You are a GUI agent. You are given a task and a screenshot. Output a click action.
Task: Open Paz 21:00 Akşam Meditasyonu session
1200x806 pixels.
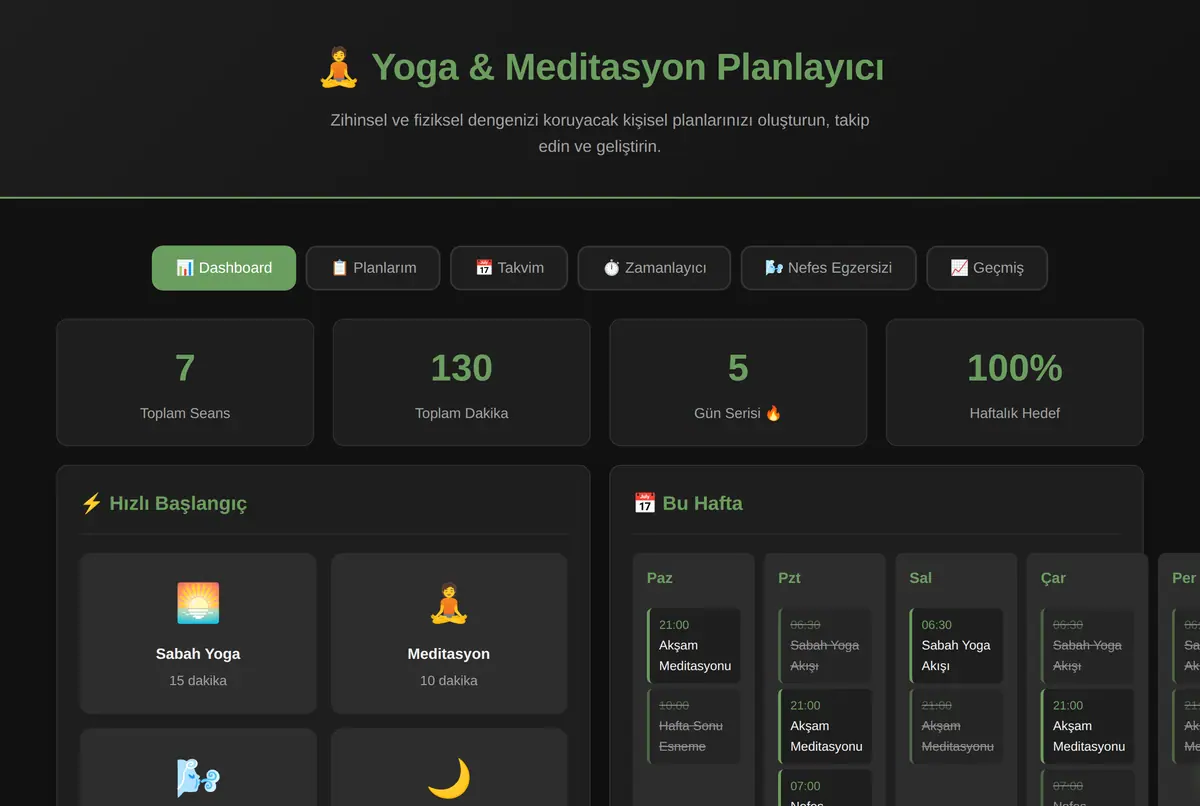pyautogui.click(x=694, y=645)
